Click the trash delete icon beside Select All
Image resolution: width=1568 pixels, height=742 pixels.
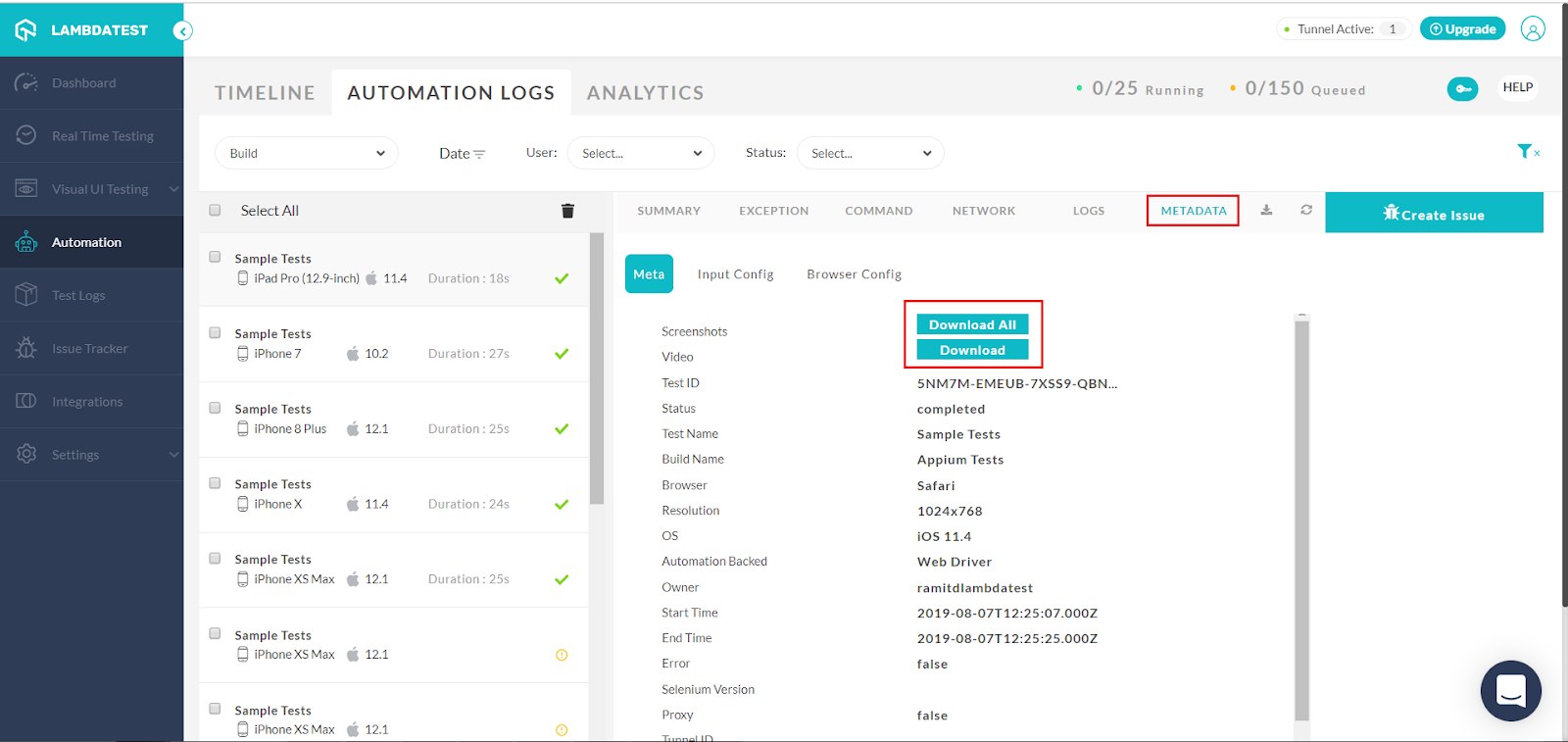(567, 211)
